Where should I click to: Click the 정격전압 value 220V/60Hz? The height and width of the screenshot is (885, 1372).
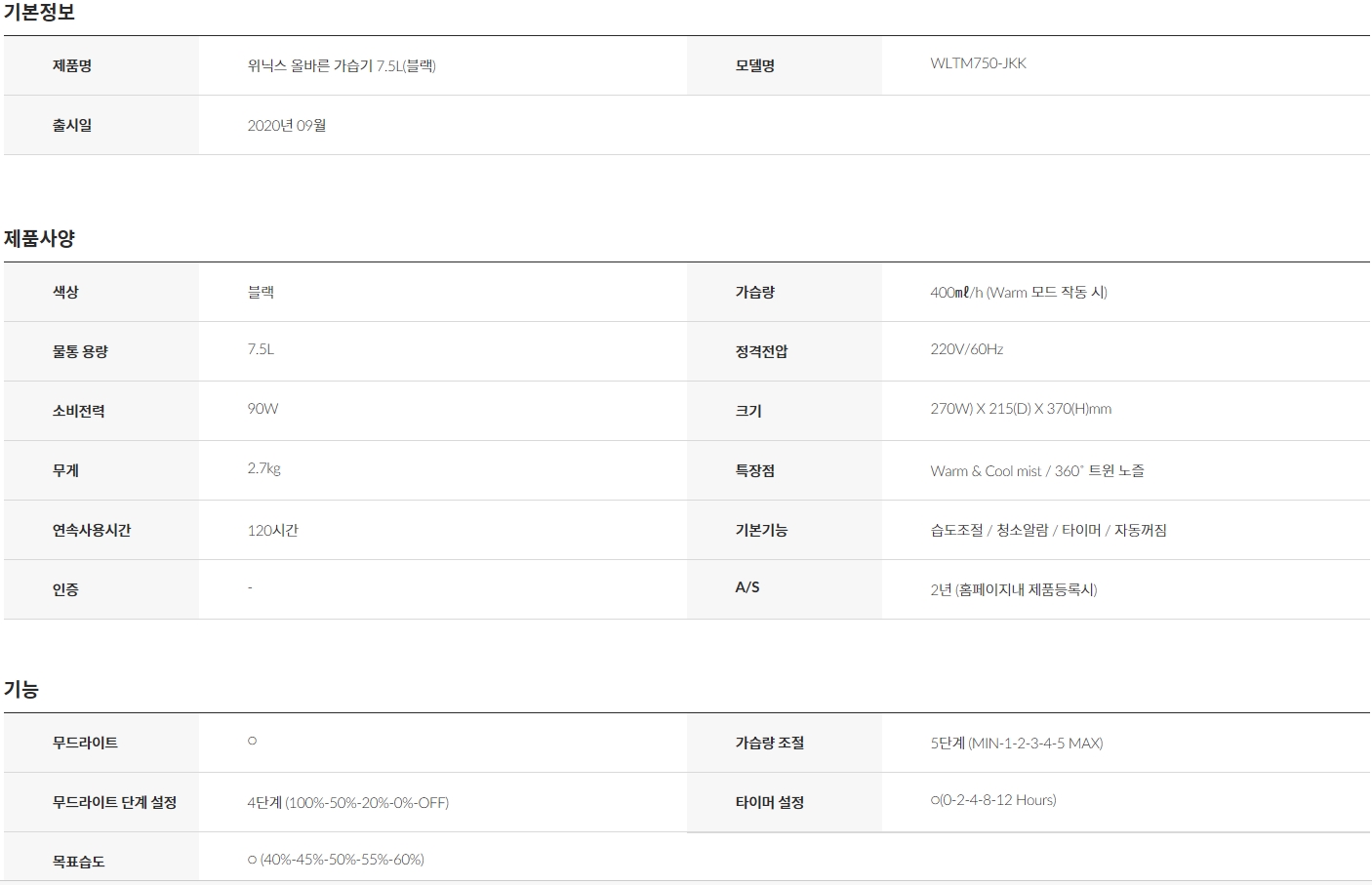pos(967,349)
